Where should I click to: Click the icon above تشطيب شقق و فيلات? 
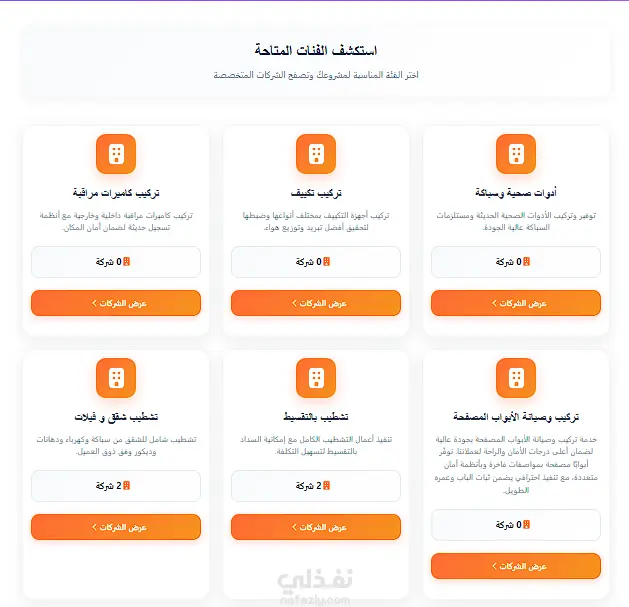click(x=116, y=378)
